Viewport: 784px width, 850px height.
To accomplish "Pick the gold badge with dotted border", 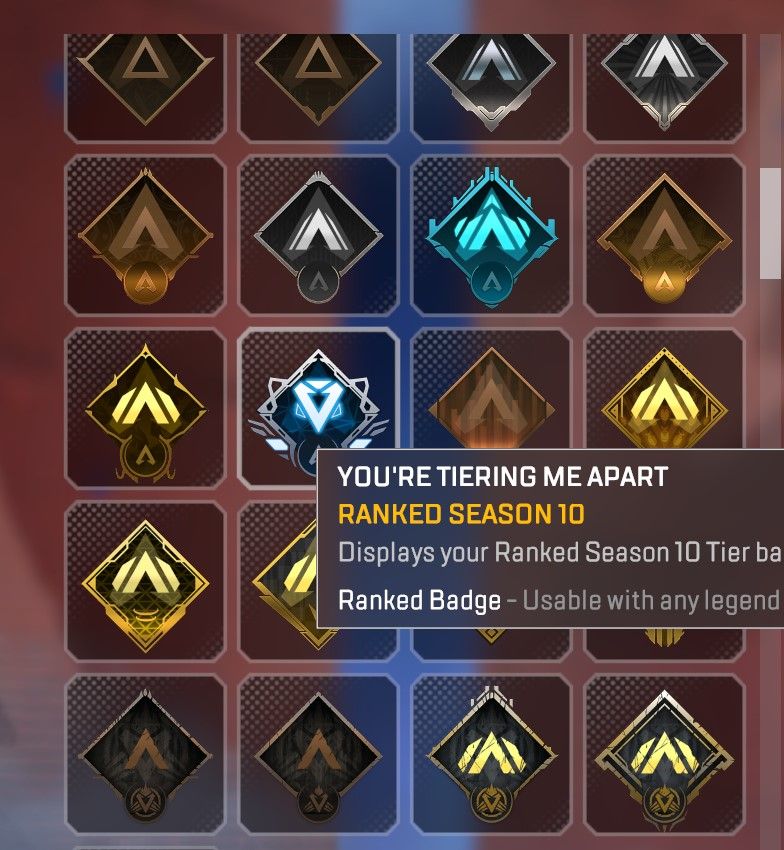I will click(x=664, y=390).
